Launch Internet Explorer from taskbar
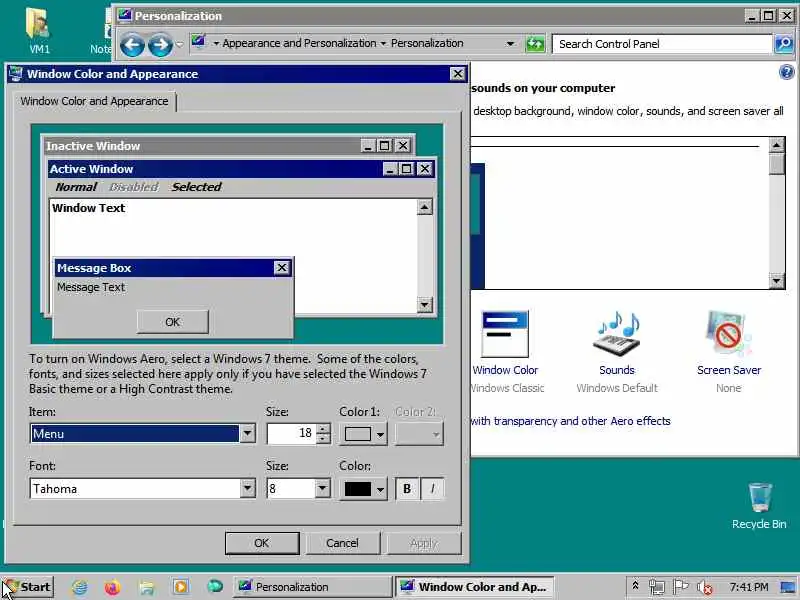The width and height of the screenshot is (800, 600). point(80,587)
